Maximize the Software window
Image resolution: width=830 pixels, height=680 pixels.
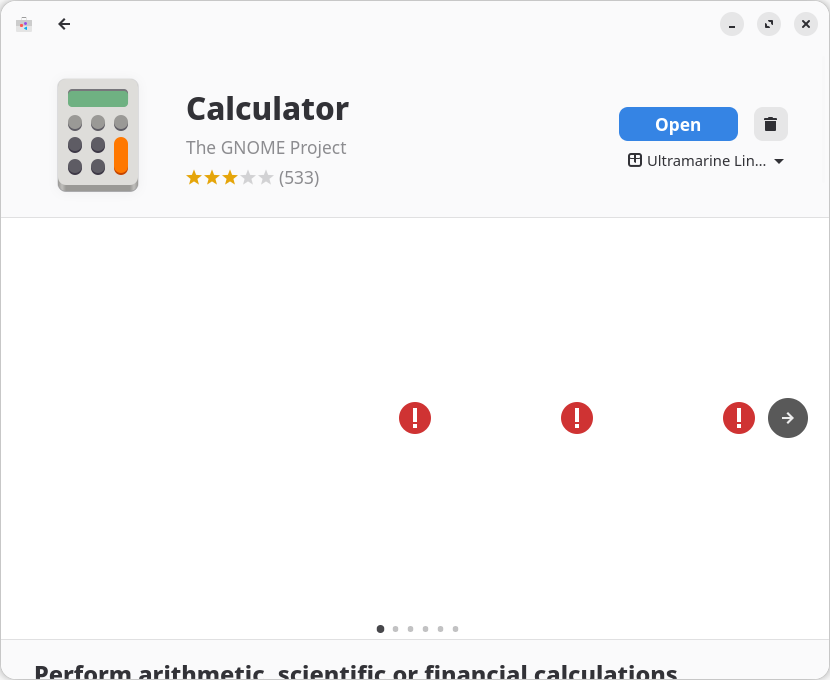coord(769,24)
